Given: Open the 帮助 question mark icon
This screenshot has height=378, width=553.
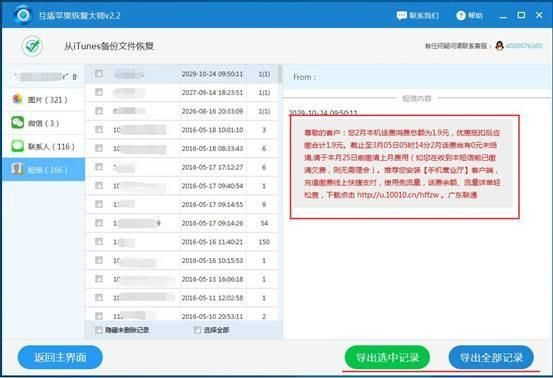Looking at the screenshot, I should (461, 16).
